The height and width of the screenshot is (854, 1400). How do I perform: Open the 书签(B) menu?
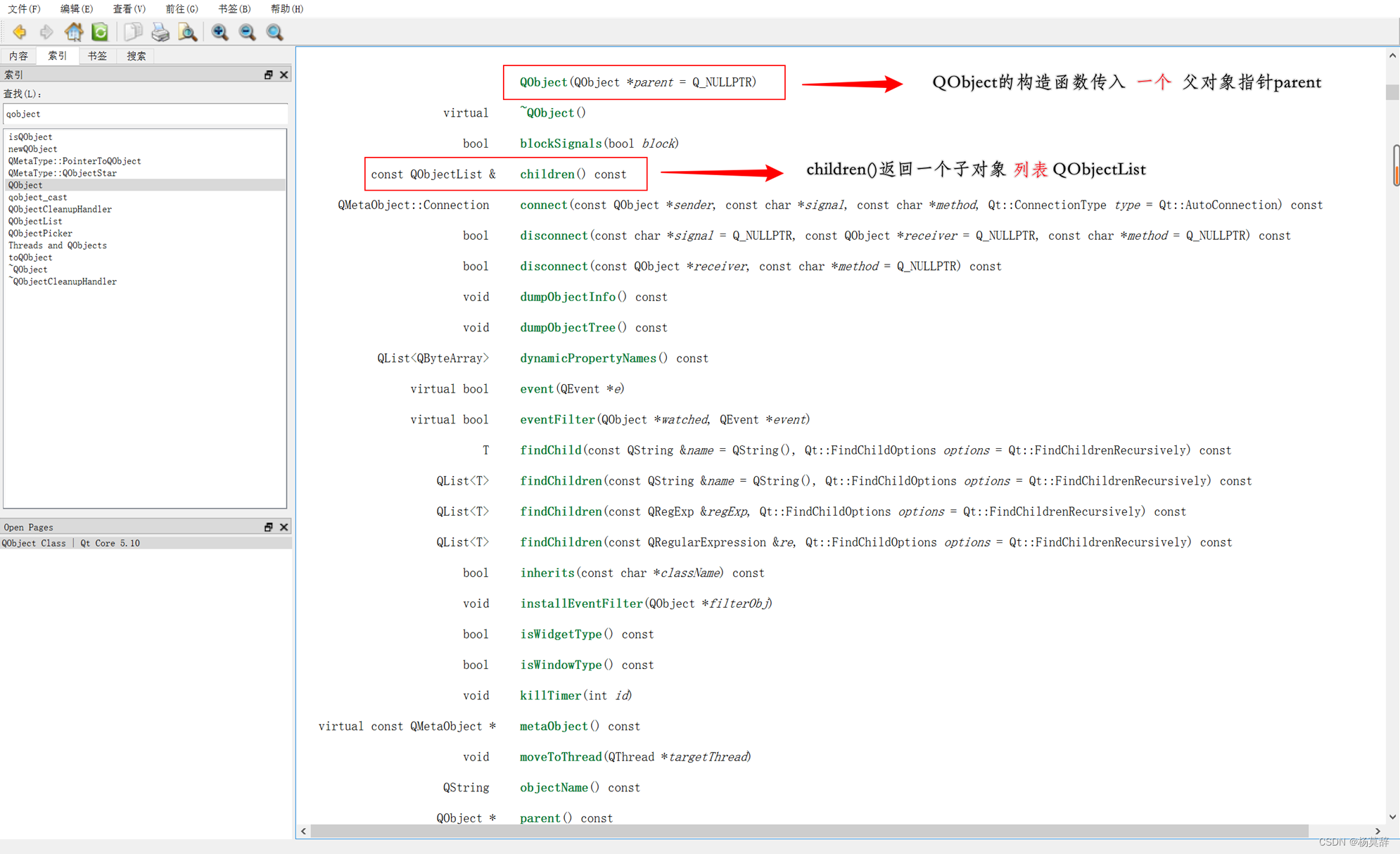[234, 8]
